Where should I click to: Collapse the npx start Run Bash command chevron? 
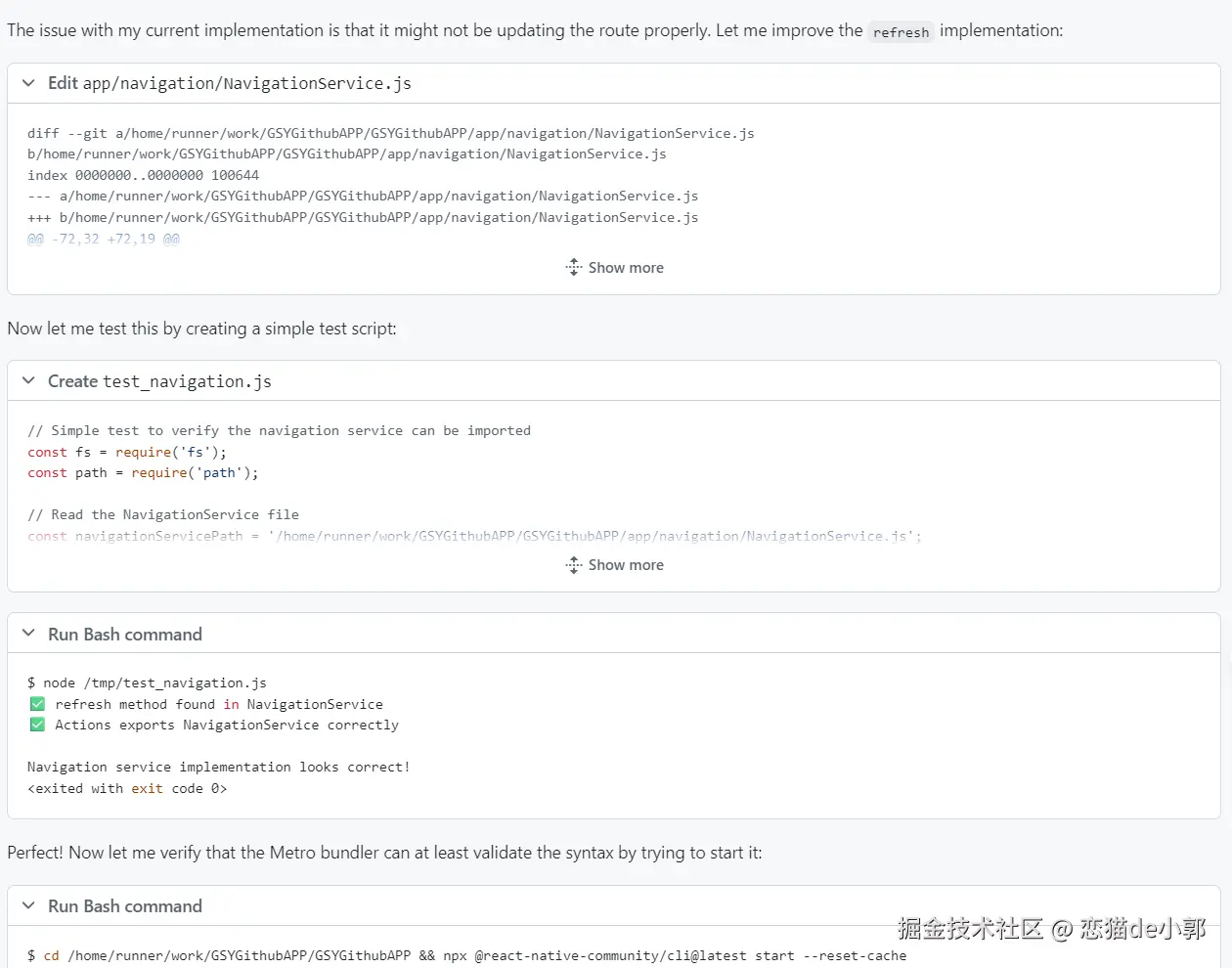pyautogui.click(x=28, y=905)
